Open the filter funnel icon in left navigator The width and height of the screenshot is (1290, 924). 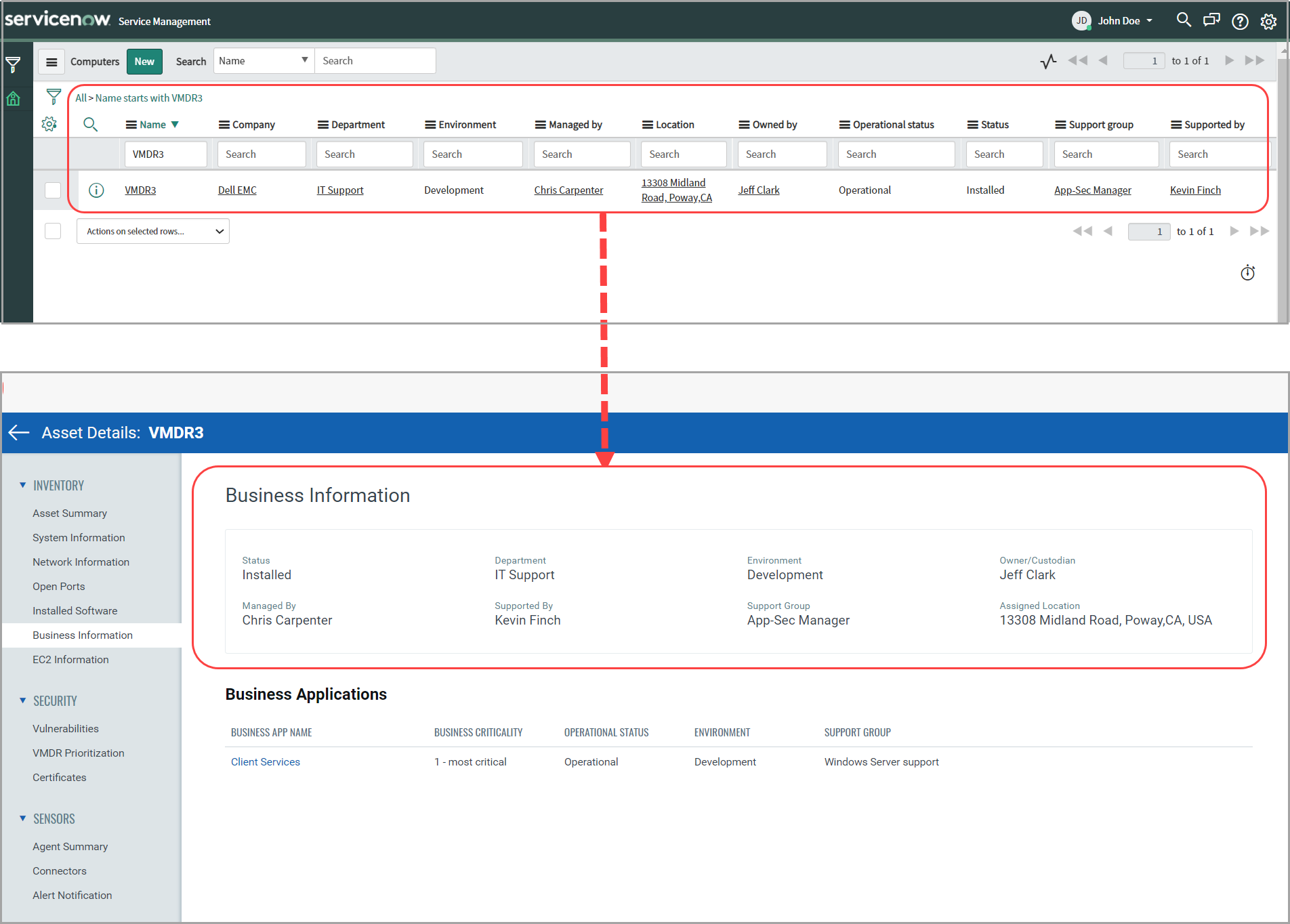pos(13,65)
